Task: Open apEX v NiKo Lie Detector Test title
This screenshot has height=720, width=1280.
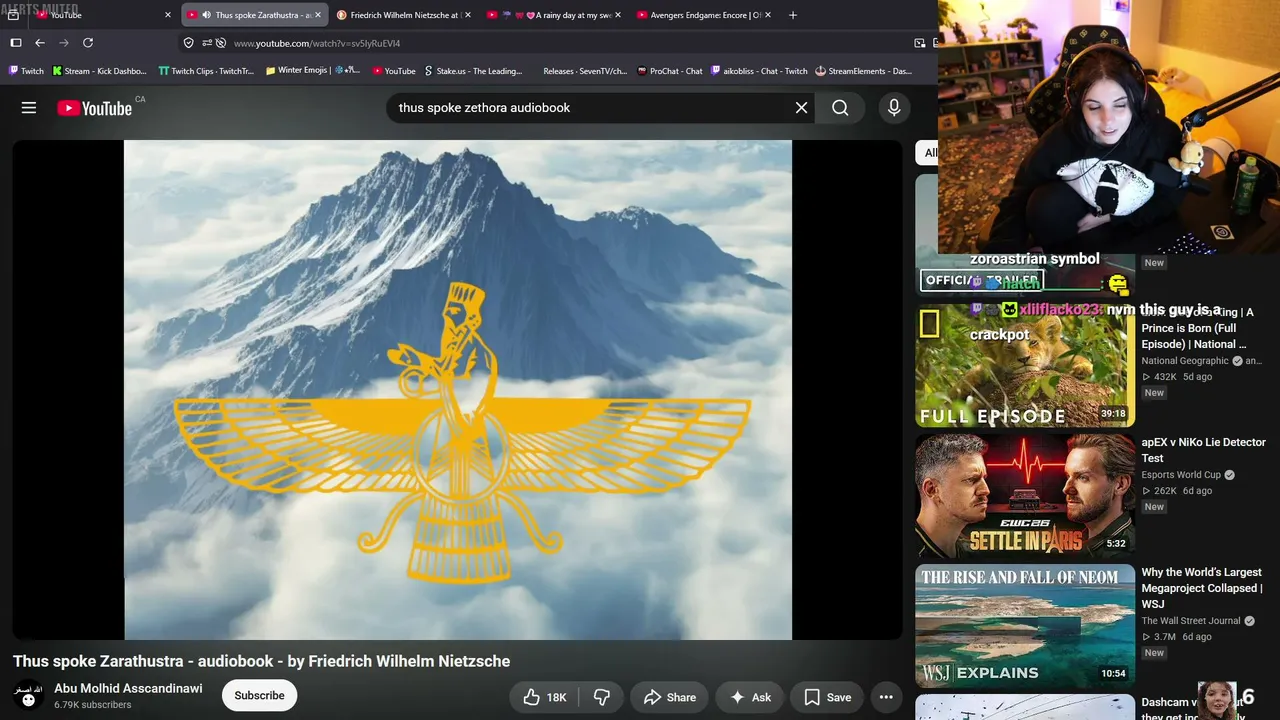Action: (x=1204, y=450)
